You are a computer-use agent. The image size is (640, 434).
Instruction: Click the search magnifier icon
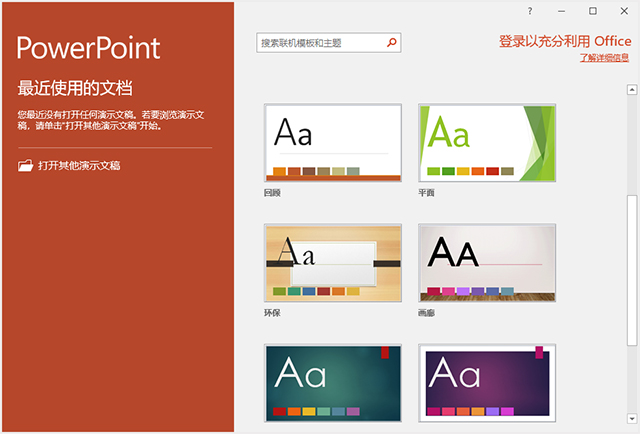[391, 42]
